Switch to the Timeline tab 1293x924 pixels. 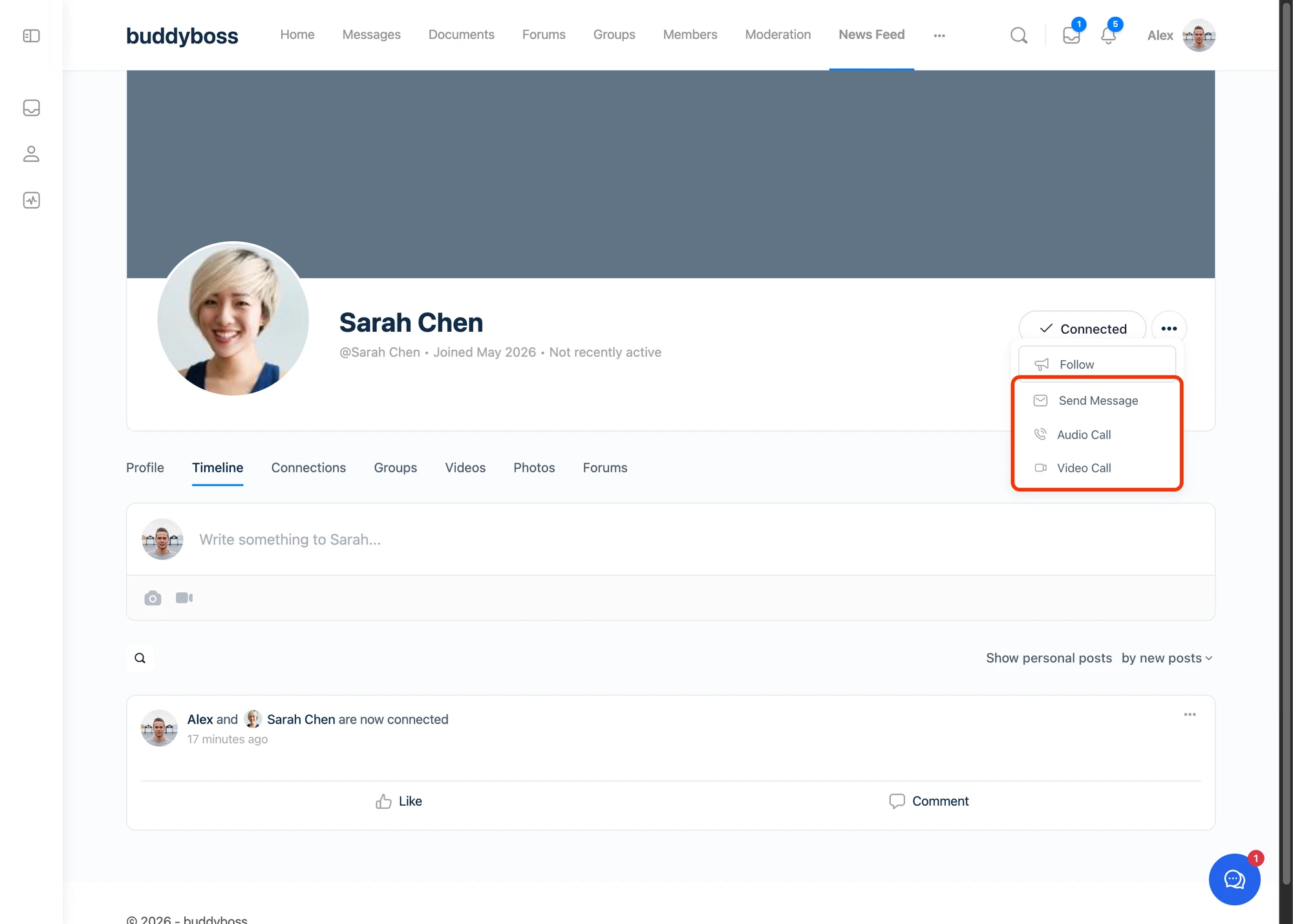pos(217,467)
